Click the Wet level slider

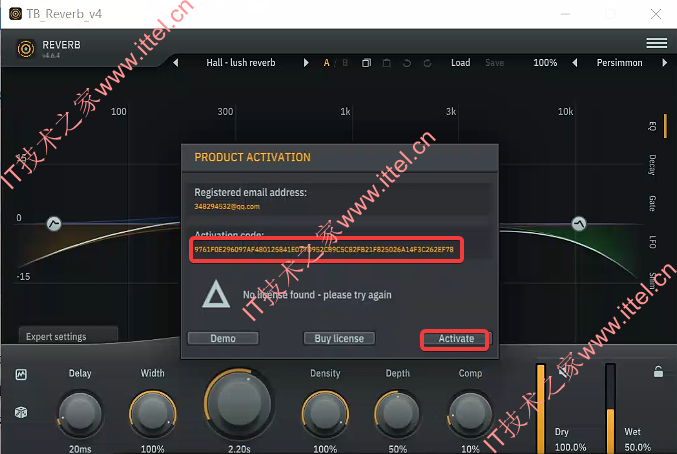click(x=610, y=408)
